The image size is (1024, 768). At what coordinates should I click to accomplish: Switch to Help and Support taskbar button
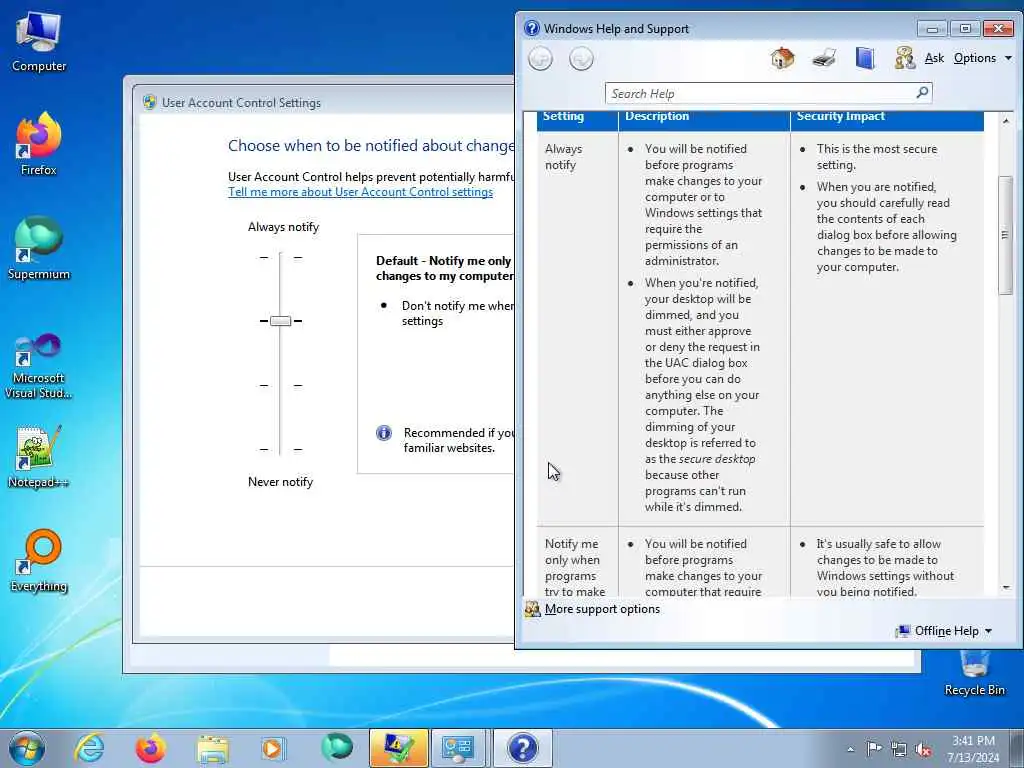click(522, 748)
